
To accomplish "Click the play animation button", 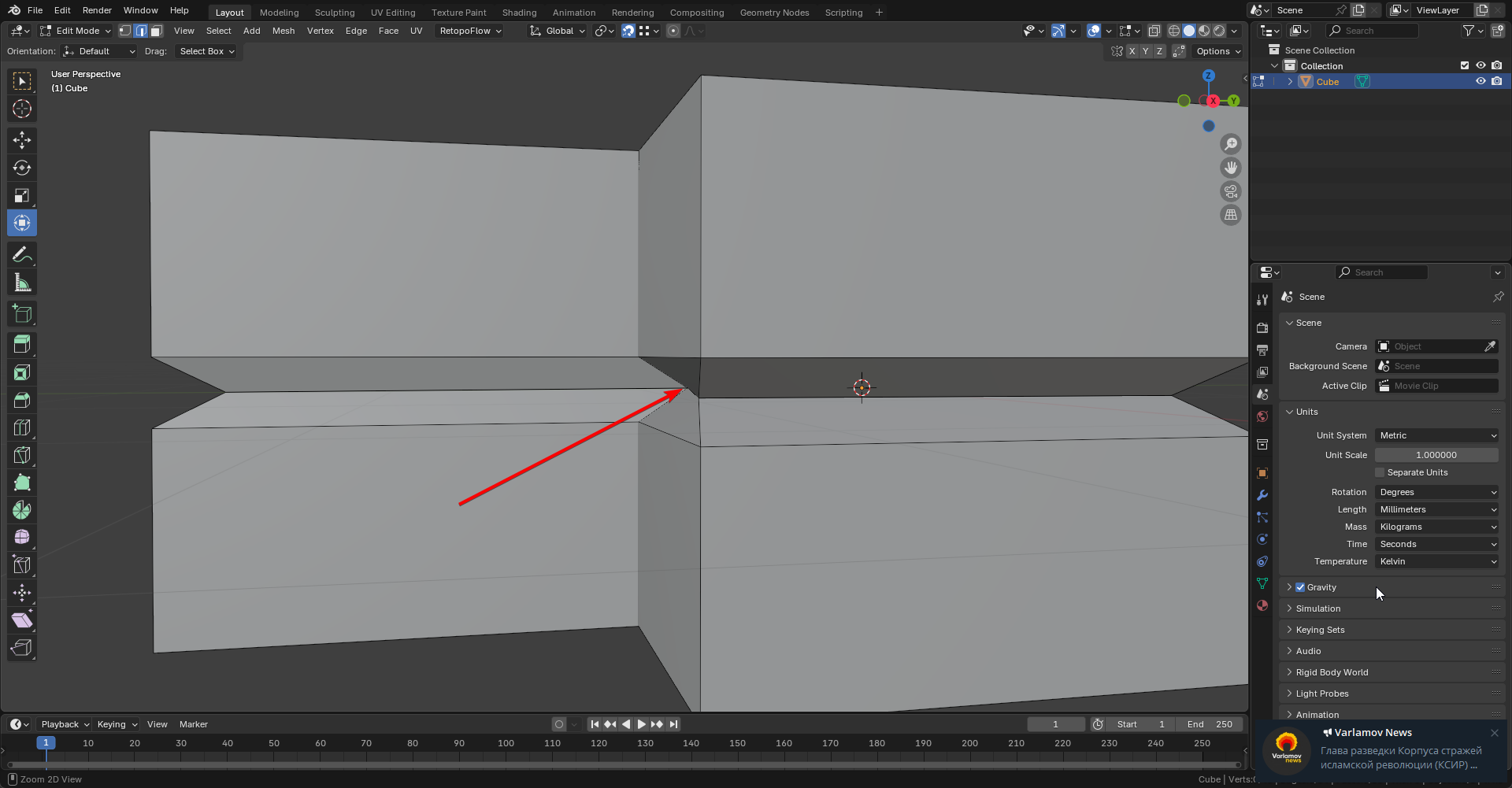I will click(x=642, y=724).
